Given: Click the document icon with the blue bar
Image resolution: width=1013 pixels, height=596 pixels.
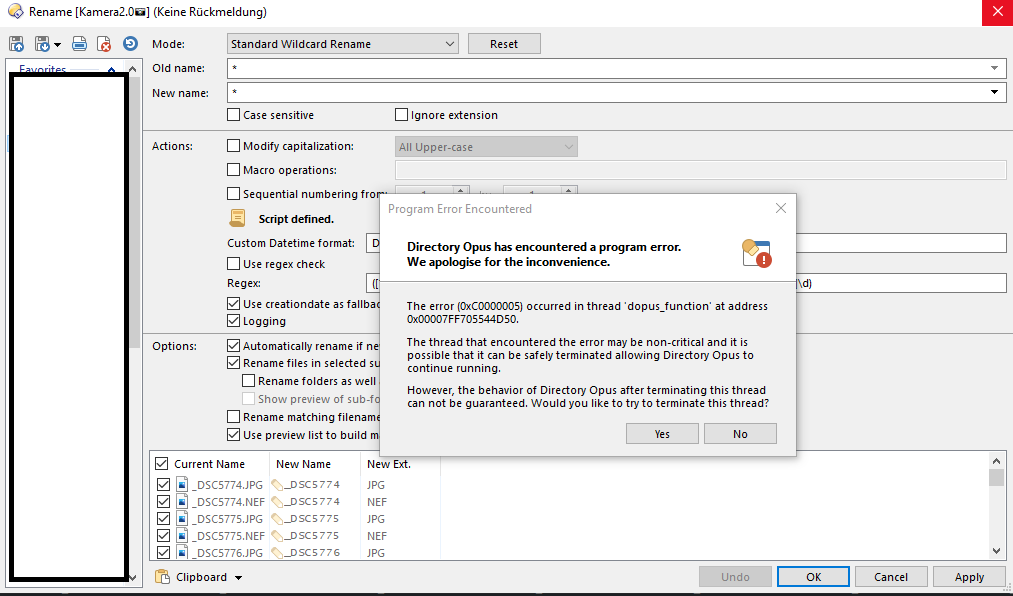Looking at the screenshot, I should coord(79,44).
